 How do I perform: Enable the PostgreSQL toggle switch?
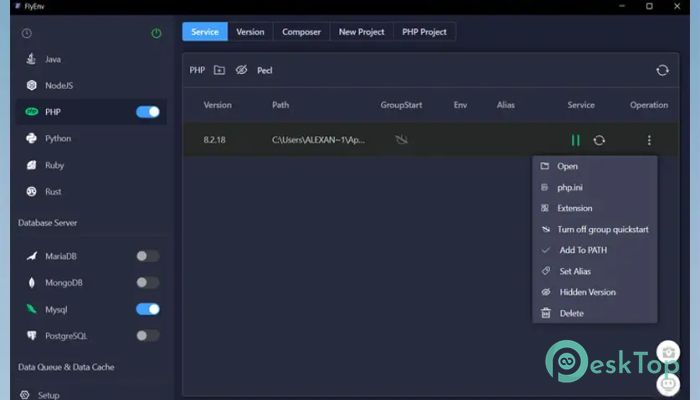(x=148, y=335)
